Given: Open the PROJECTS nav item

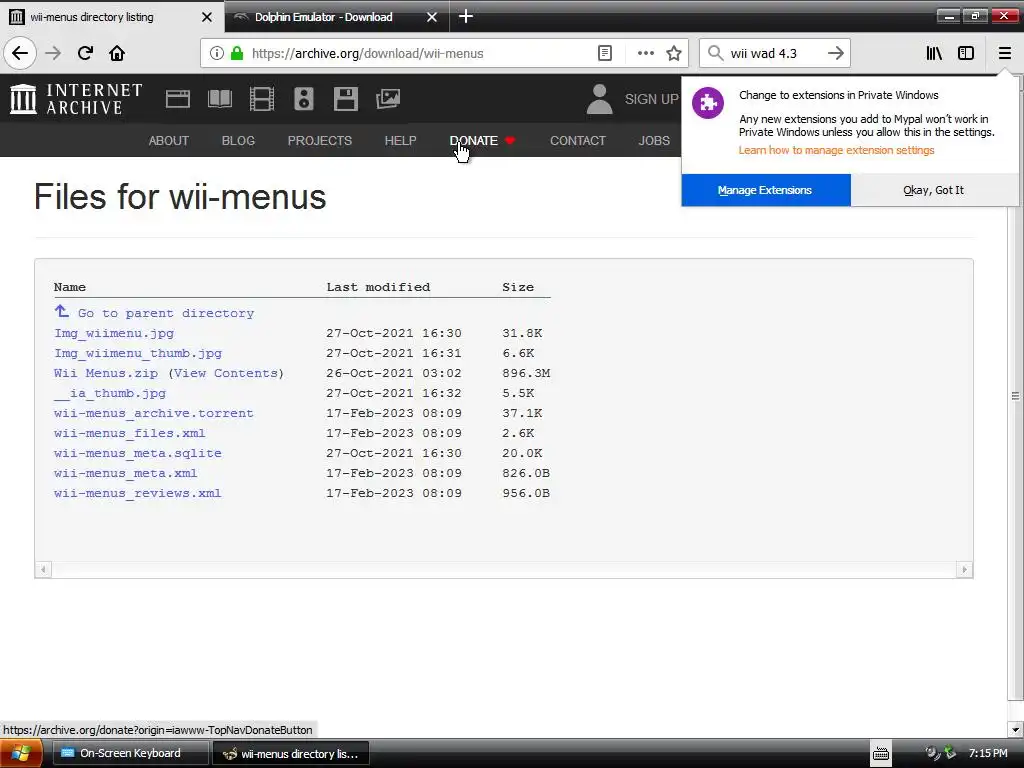Looking at the screenshot, I should (320, 140).
